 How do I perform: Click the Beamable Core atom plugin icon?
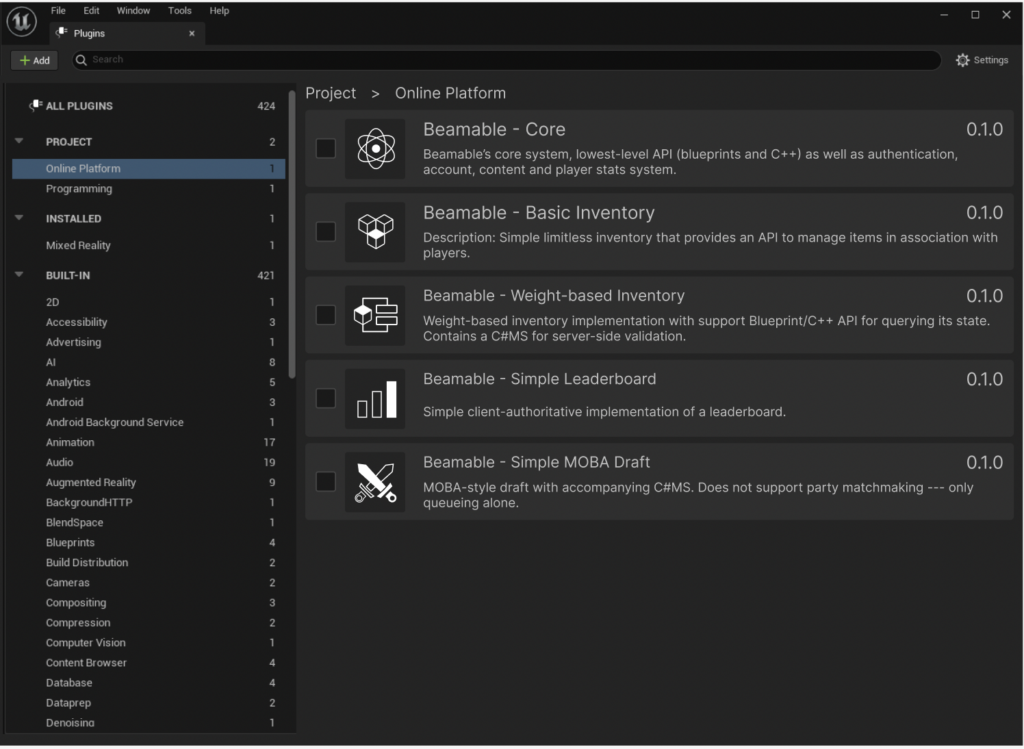tap(375, 148)
